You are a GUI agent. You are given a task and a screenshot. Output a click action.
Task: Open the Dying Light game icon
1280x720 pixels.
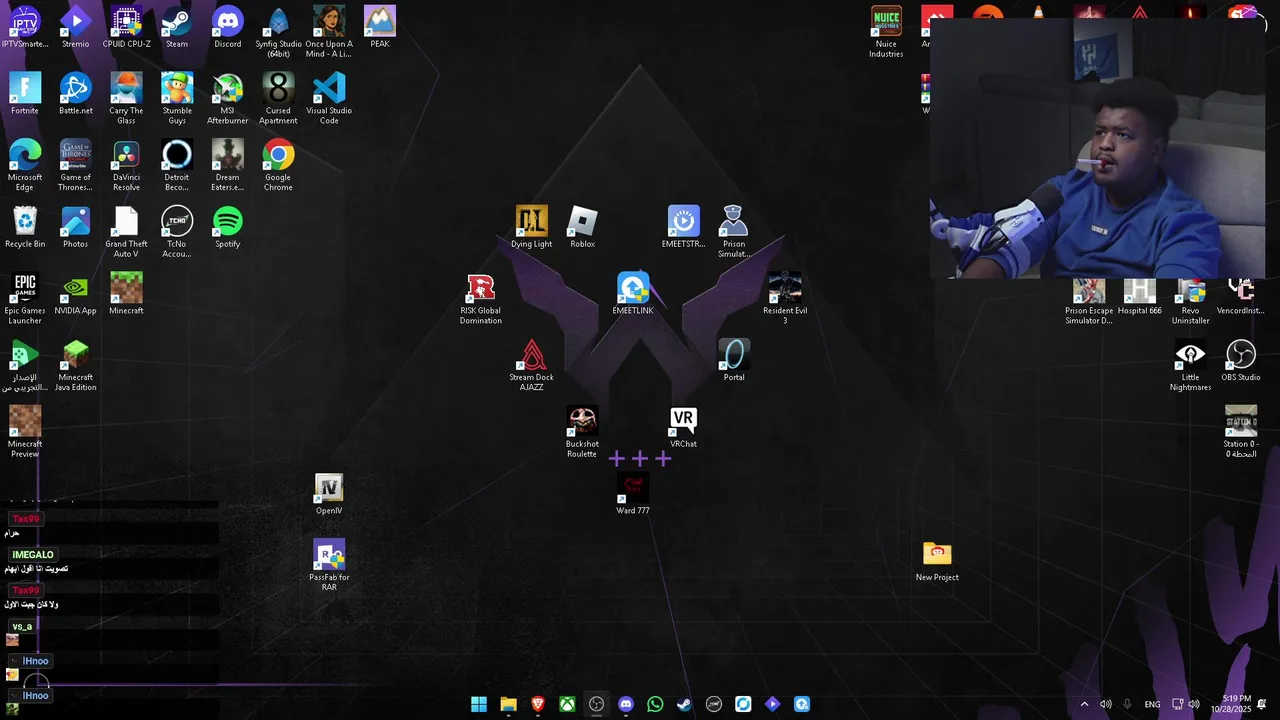click(532, 227)
